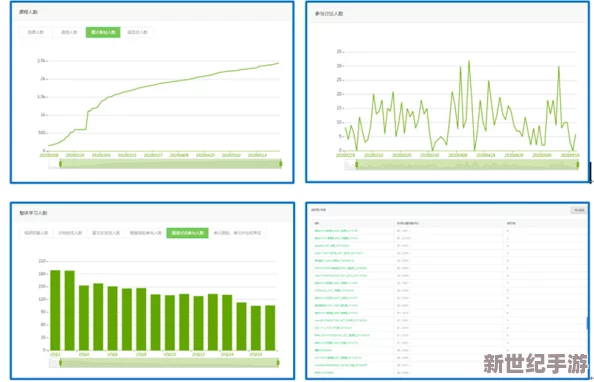Grab the left range handle under 课程人数 chart

(x=61, y=164)
